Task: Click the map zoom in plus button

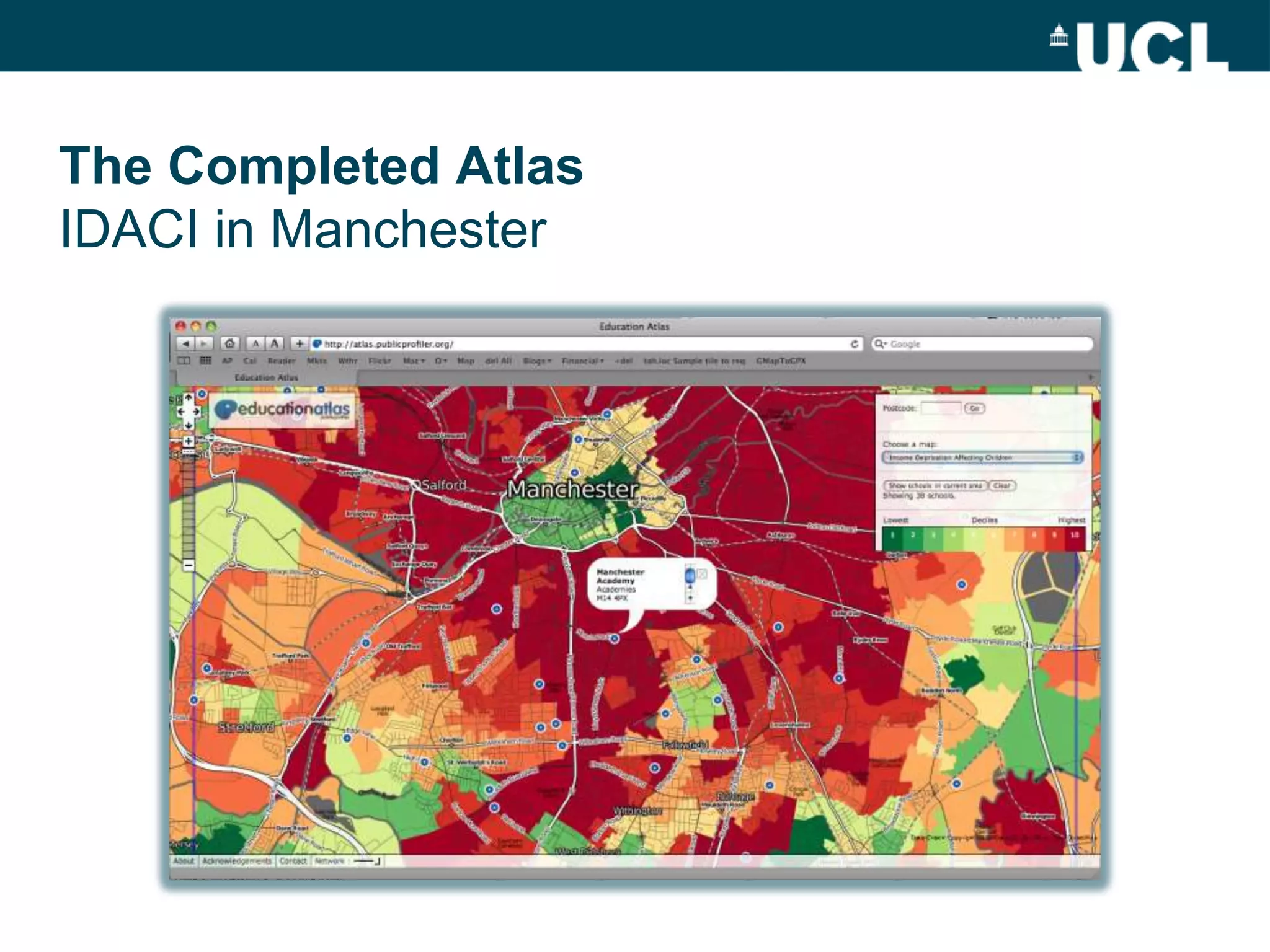Action: point(189,441)
